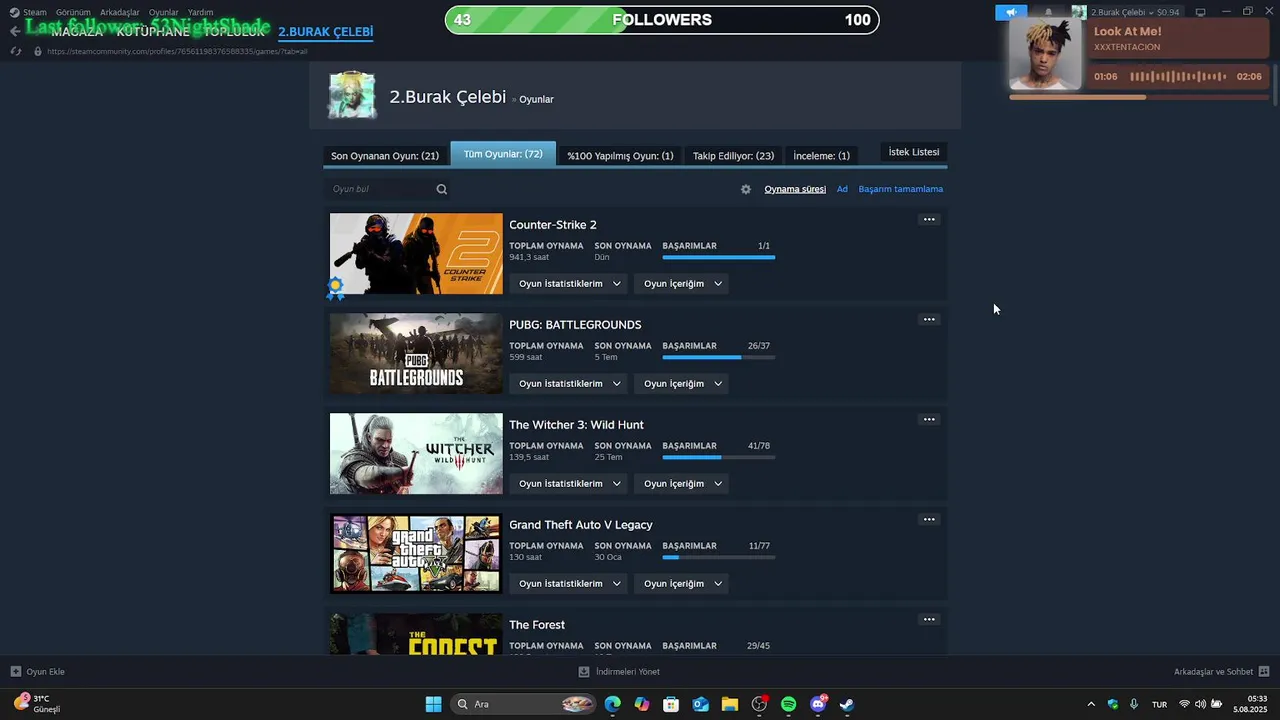
Task: Open Microsoft Edge from the taskbar
Action: [x=612, y=704]
